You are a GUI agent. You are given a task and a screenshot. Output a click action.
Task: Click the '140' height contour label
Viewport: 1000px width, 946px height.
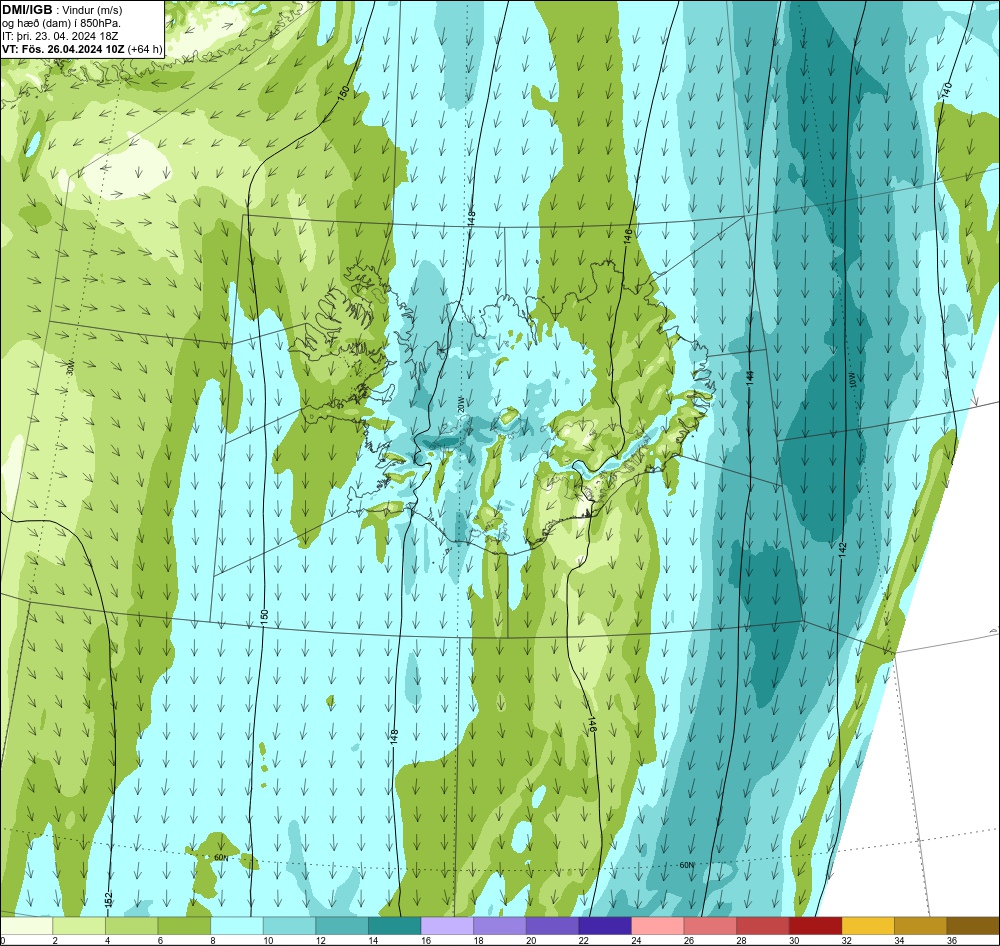tap(947, 90)
